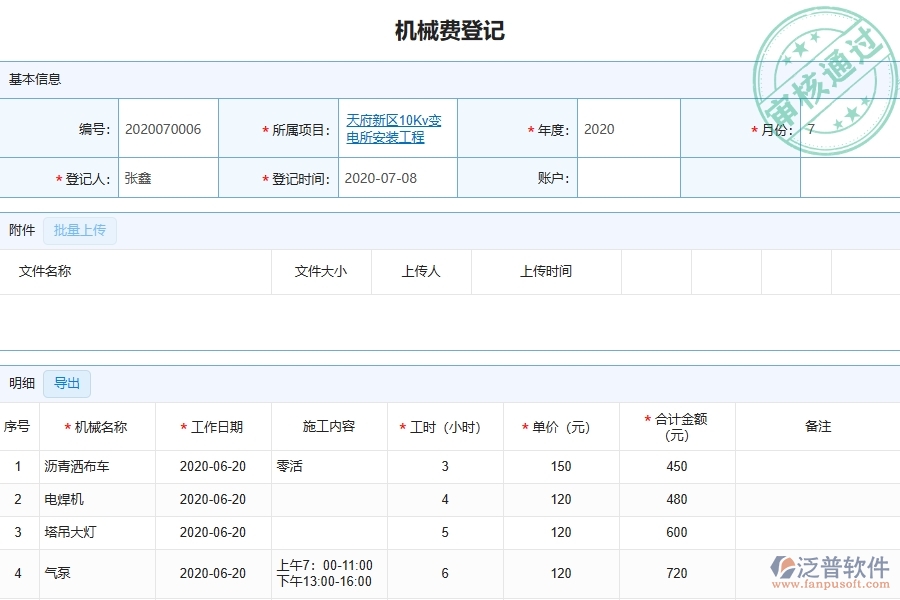Select the 机械名称 column header

pos(100,427)
